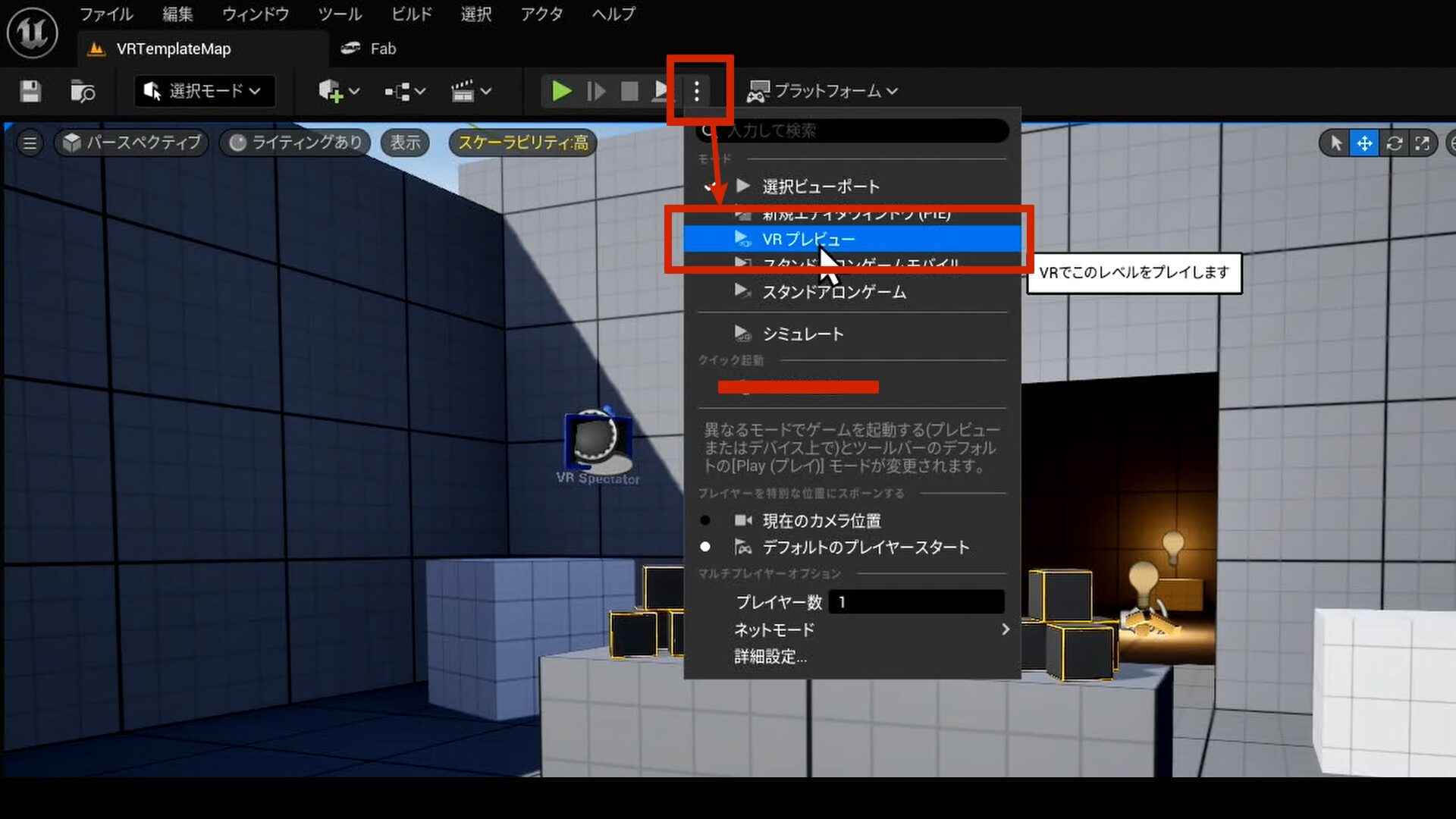Viewport: 1456px width, 819px height.
Task: Toggle the viewport maximize icon
Action: 1424,143
